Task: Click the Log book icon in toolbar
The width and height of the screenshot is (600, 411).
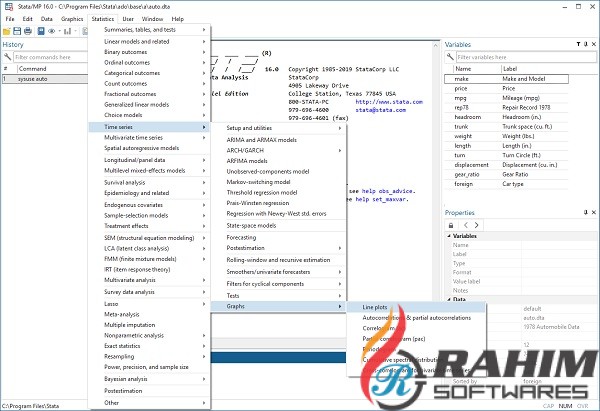Action: point(41,31)
